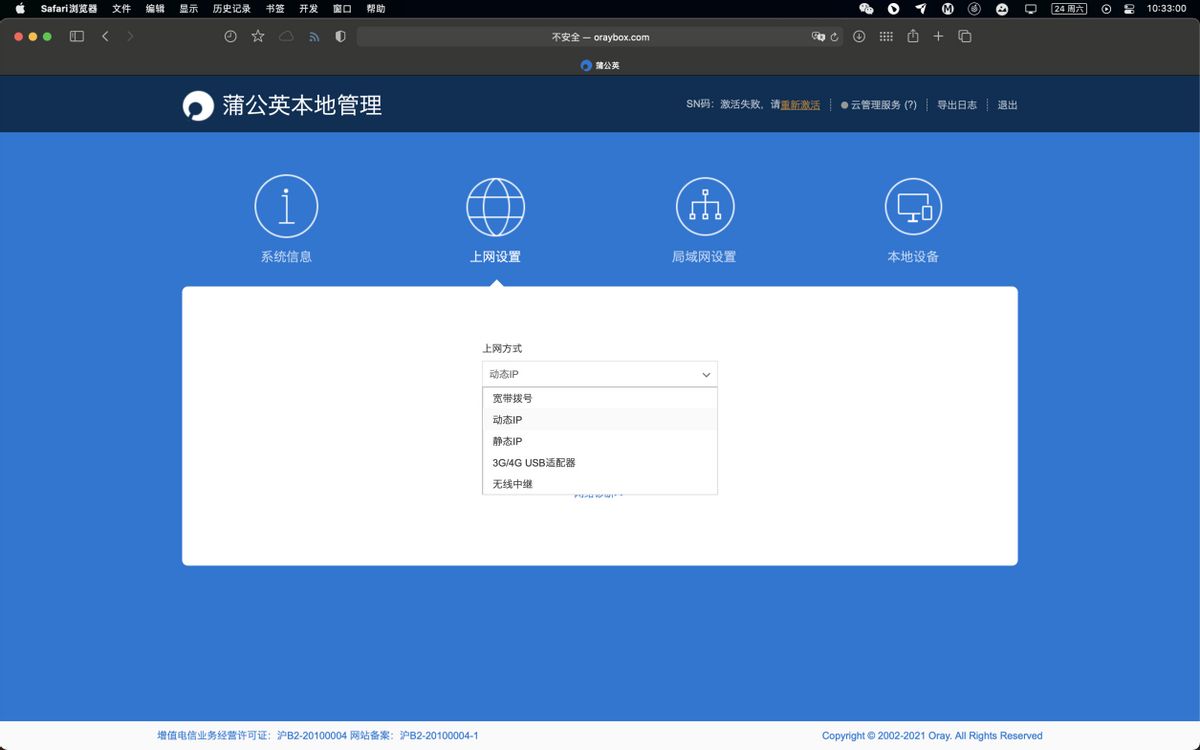Choose 无线中继 from the dropdown list
This screenshot has height=750, width=1200.
click(600, 484)
